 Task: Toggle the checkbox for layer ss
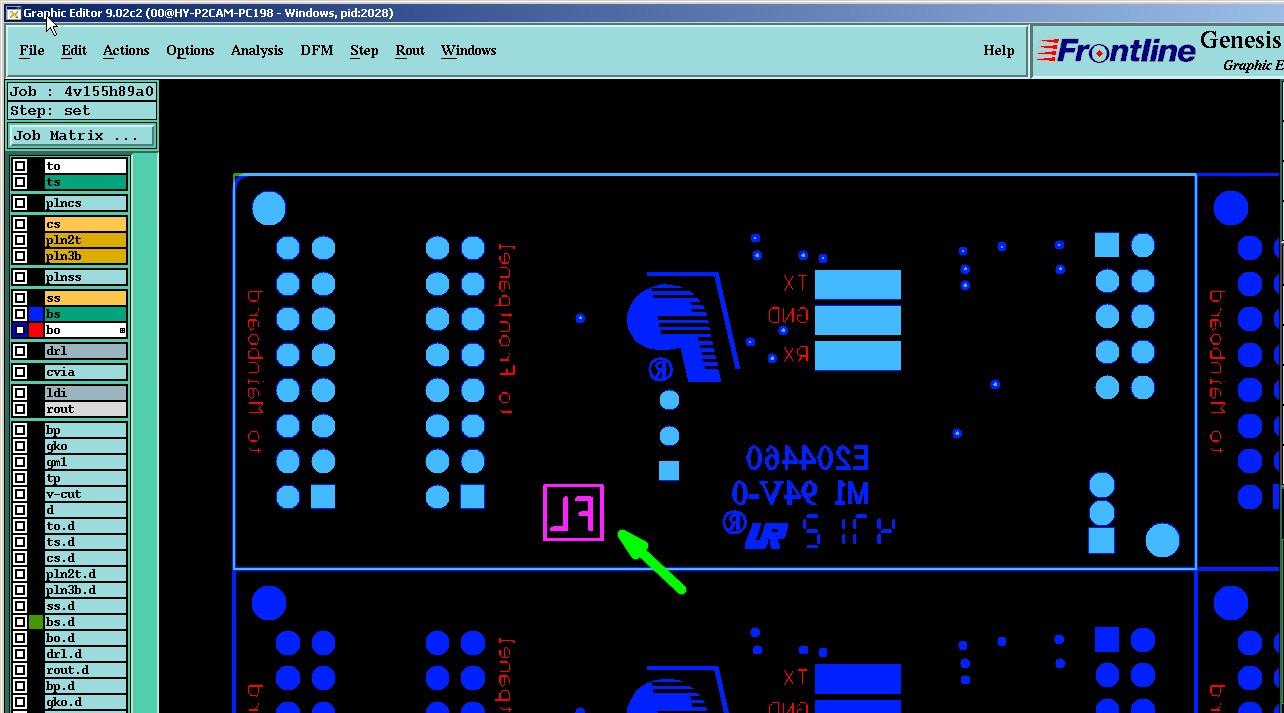coord(20,298)
